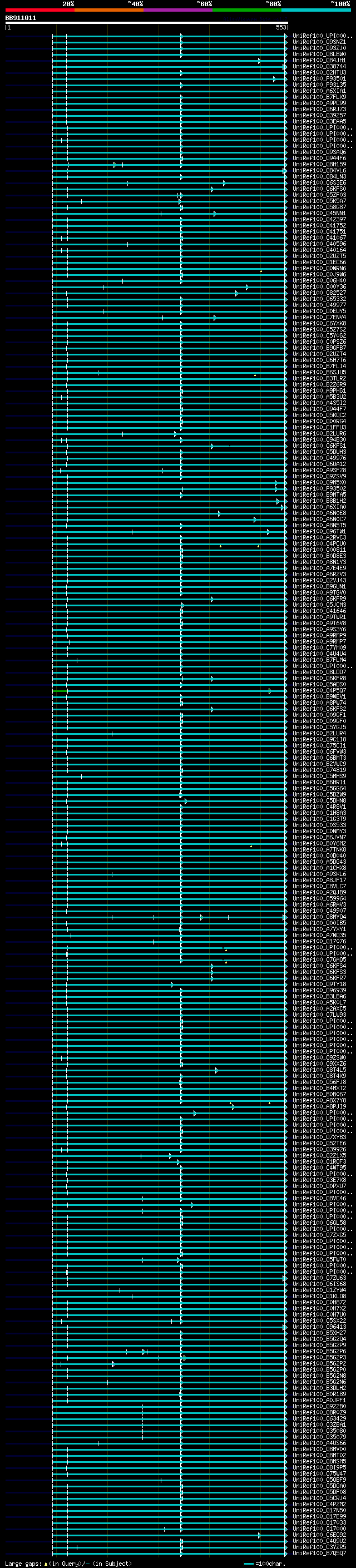Select the UniRef100_P93501 label
356x1568 pixels.
pyautogui.click(x=319, y=78)
